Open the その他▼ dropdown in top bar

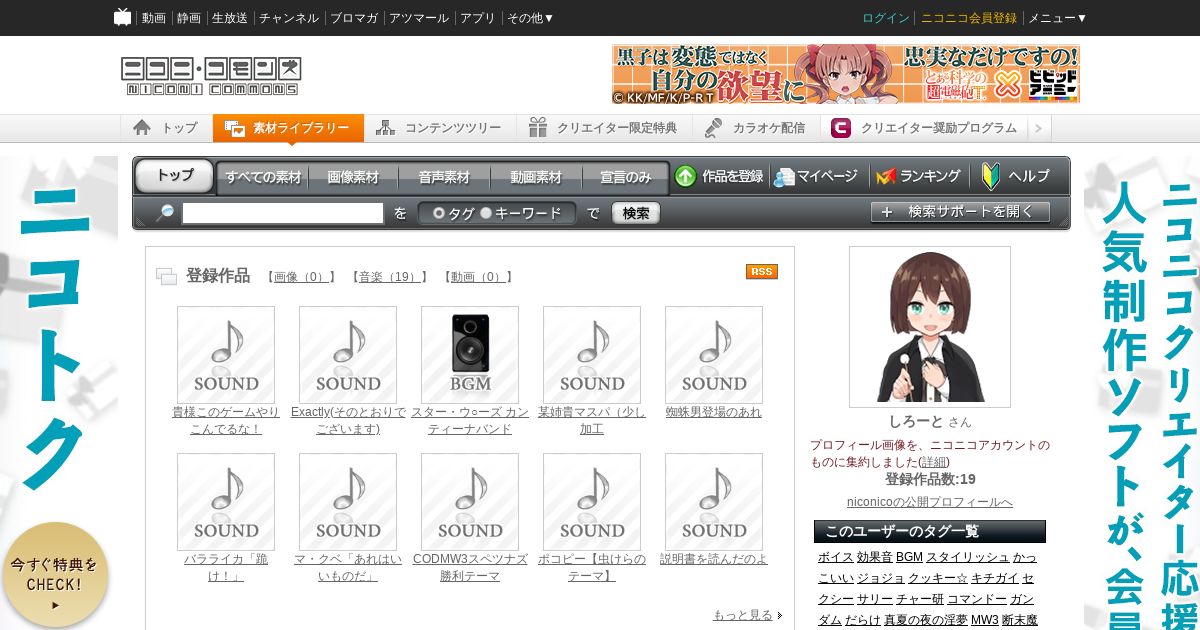pos(530,18)
